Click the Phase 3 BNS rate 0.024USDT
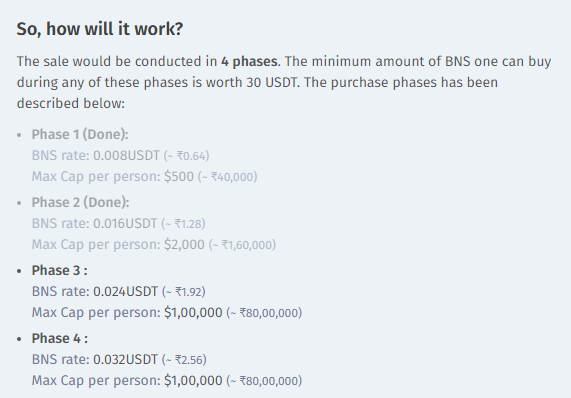The height and width of the screenshot is (398, 571). tap(126, 292)
